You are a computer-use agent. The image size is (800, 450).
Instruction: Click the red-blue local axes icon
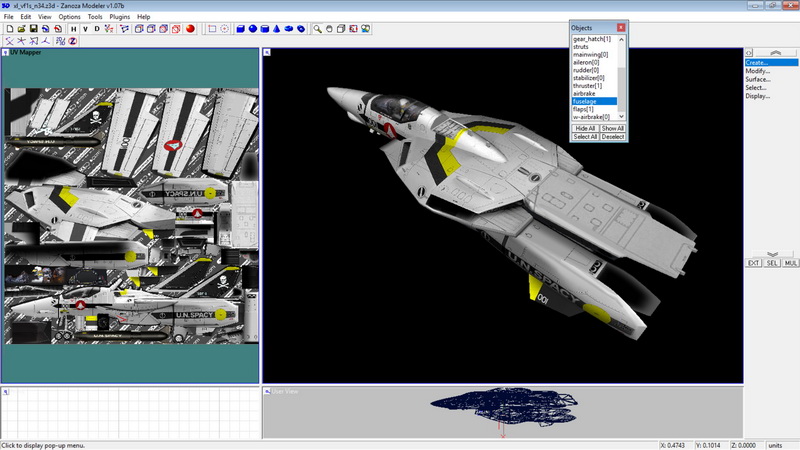point(46,41)
